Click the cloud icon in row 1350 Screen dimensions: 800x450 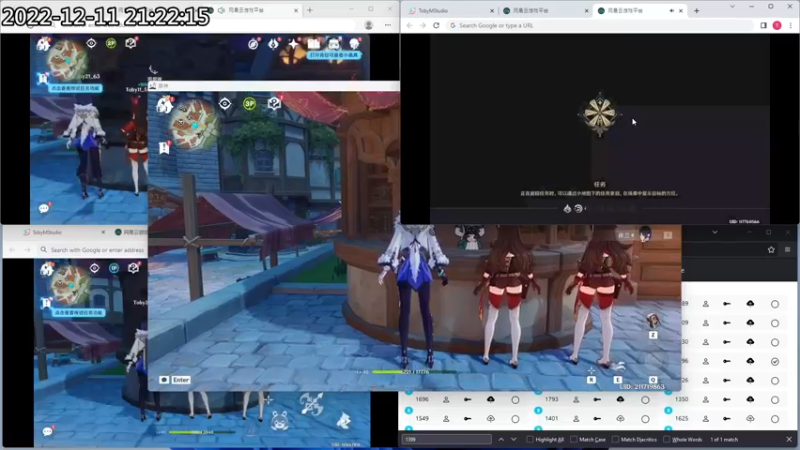click(x=750, y=399)
